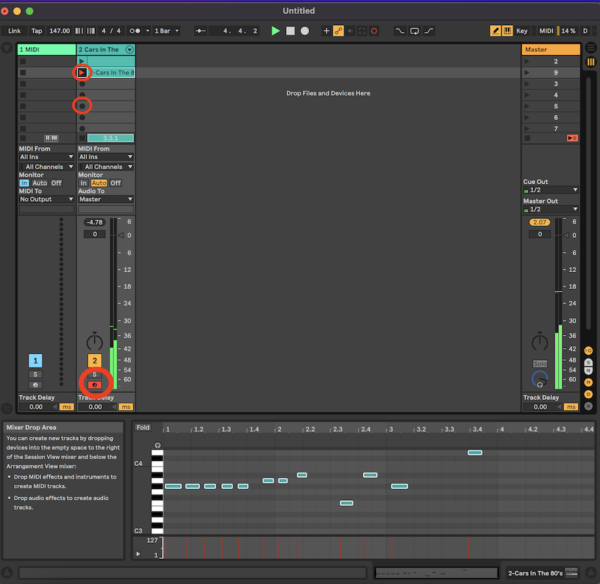Click the Key map mode button
Screen dimensions: 600x584
(522, 31)
